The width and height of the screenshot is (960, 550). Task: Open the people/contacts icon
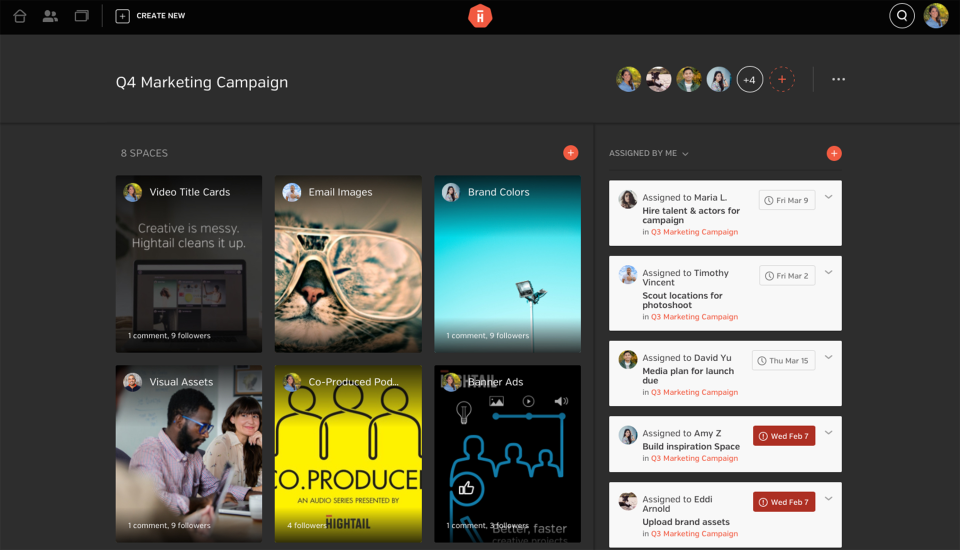pos(50,16)
